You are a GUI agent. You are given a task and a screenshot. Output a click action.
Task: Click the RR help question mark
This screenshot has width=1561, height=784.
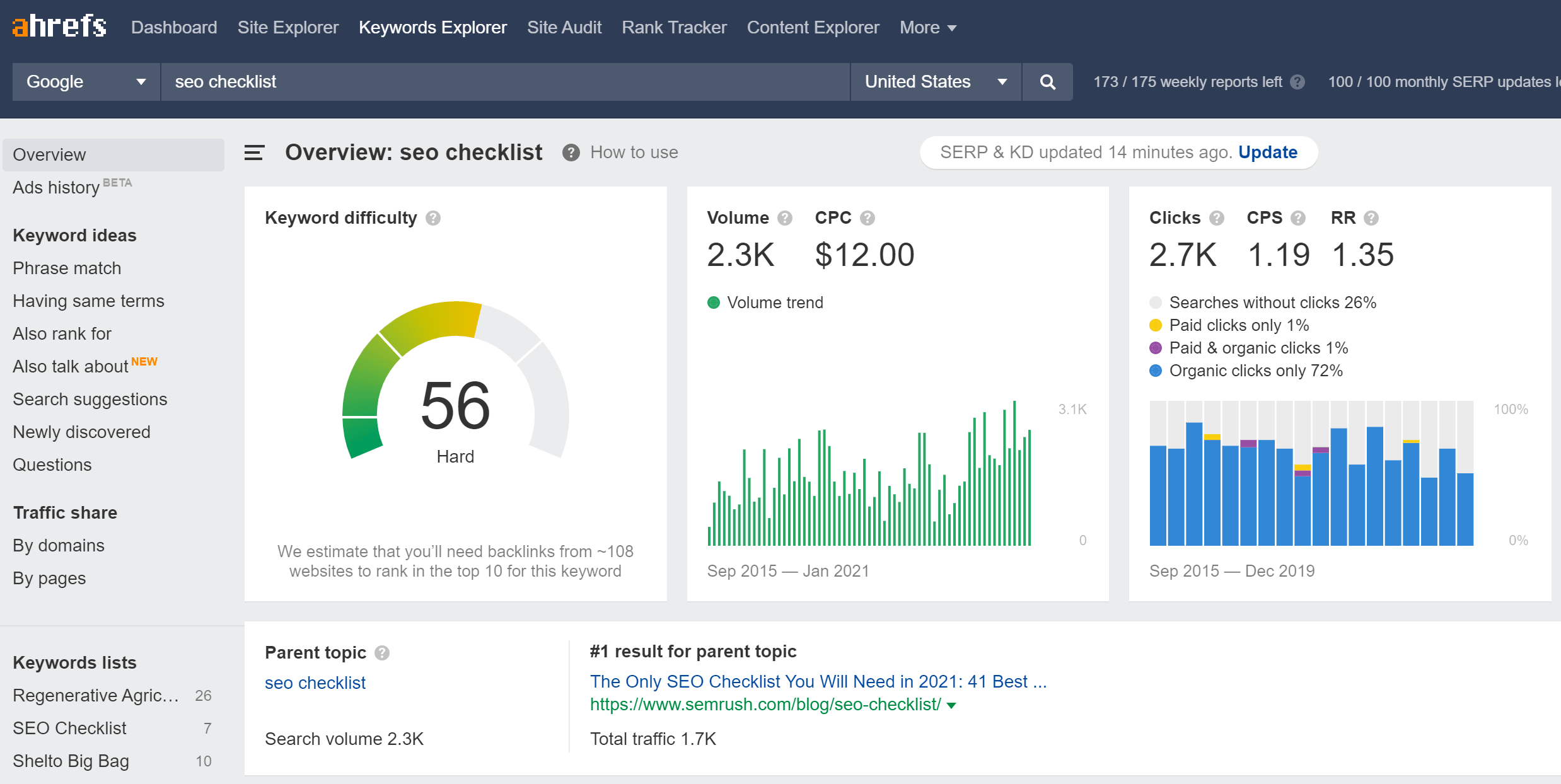(x=1371, y=218)
